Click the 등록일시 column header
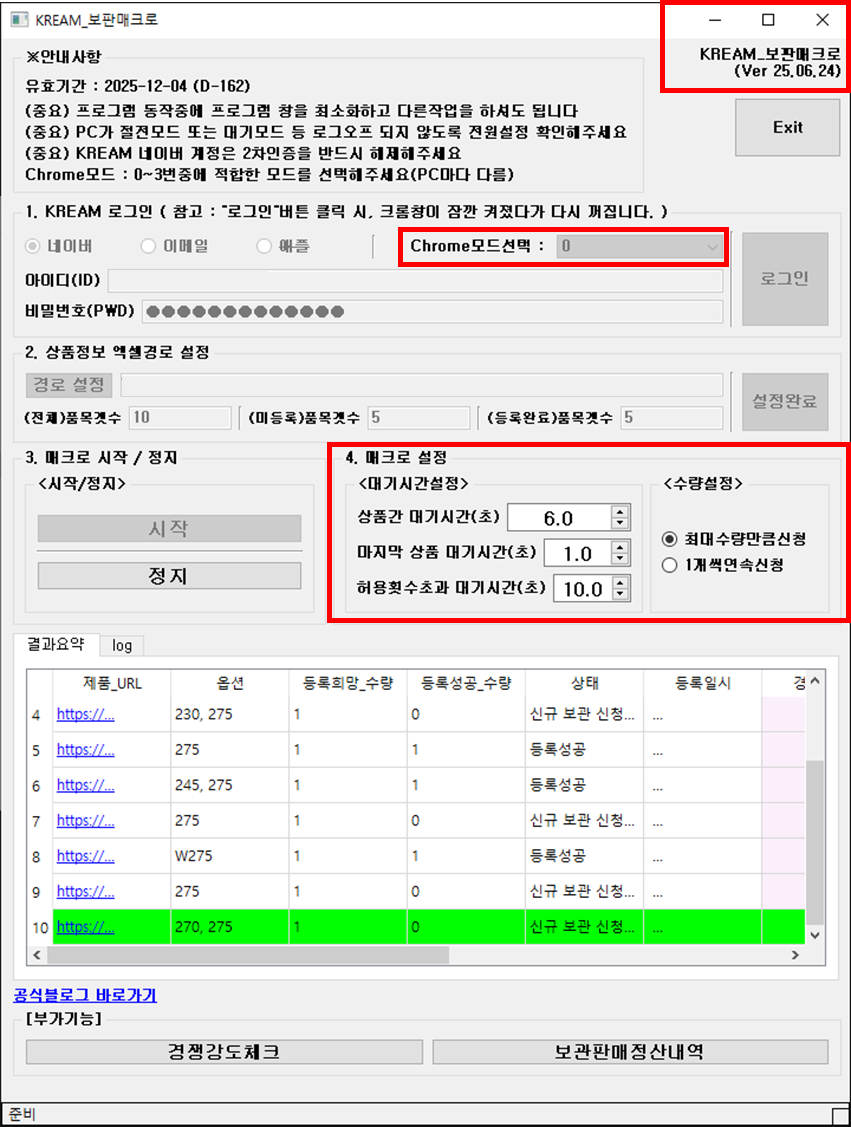The height and width of the screenshot is (1127, 851). point(702,683)
